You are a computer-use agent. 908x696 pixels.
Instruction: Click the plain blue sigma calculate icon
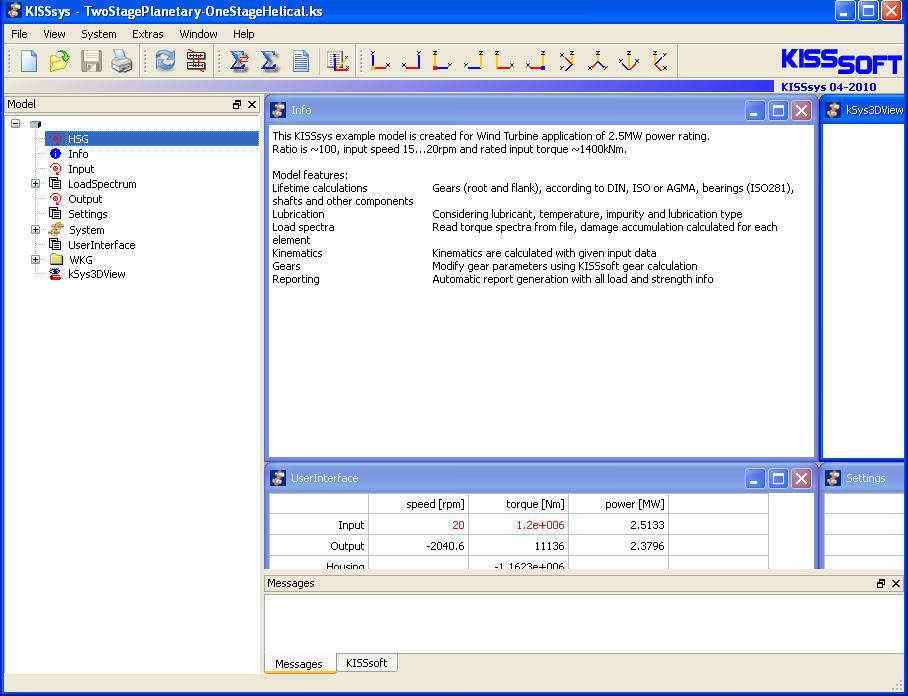tap(269, 61)
